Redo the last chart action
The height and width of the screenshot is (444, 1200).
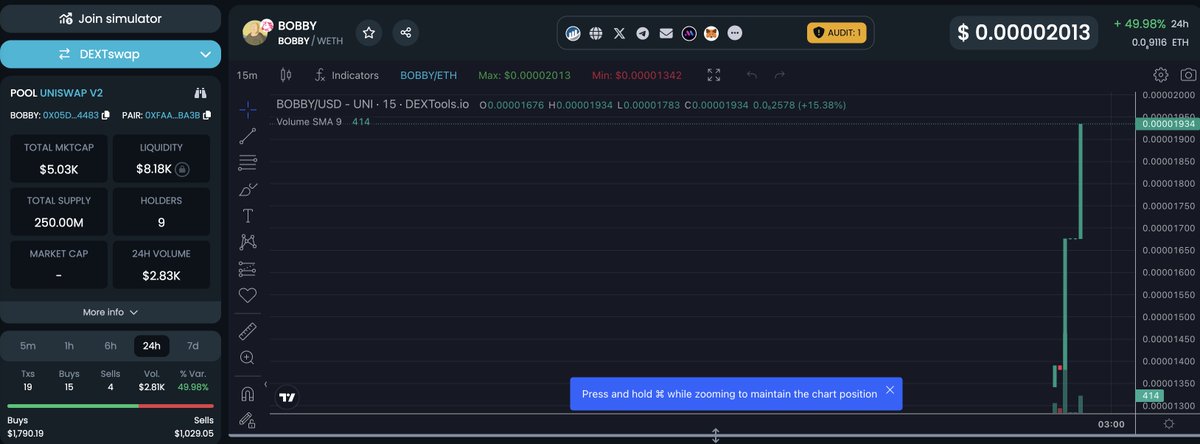coord(780,75)
